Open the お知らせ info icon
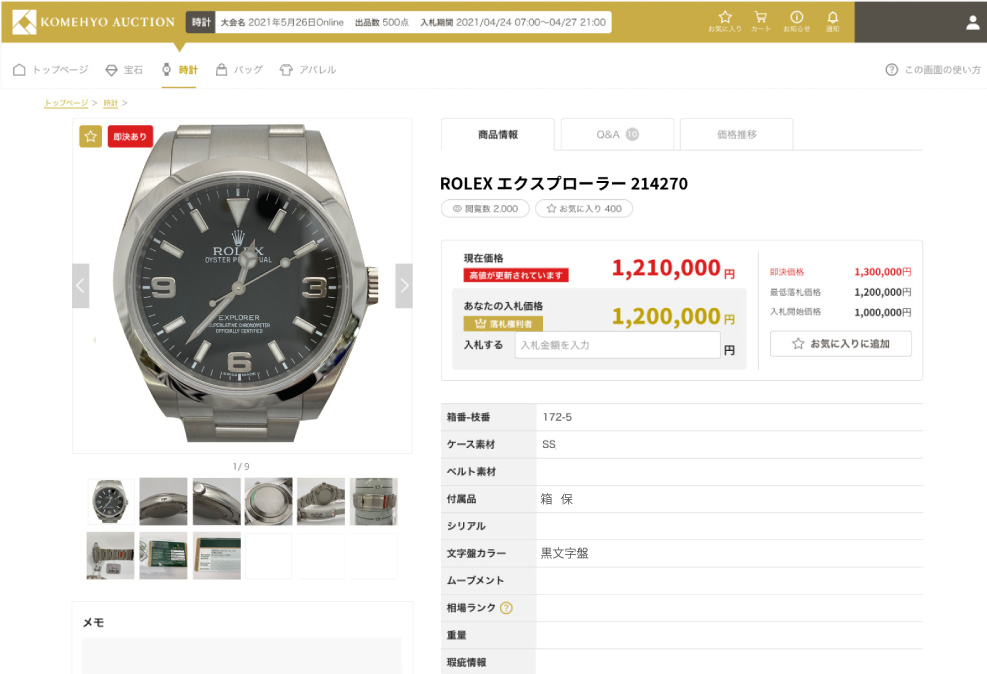This screenshot has width=987, height=674. click(x=796, y=21)
